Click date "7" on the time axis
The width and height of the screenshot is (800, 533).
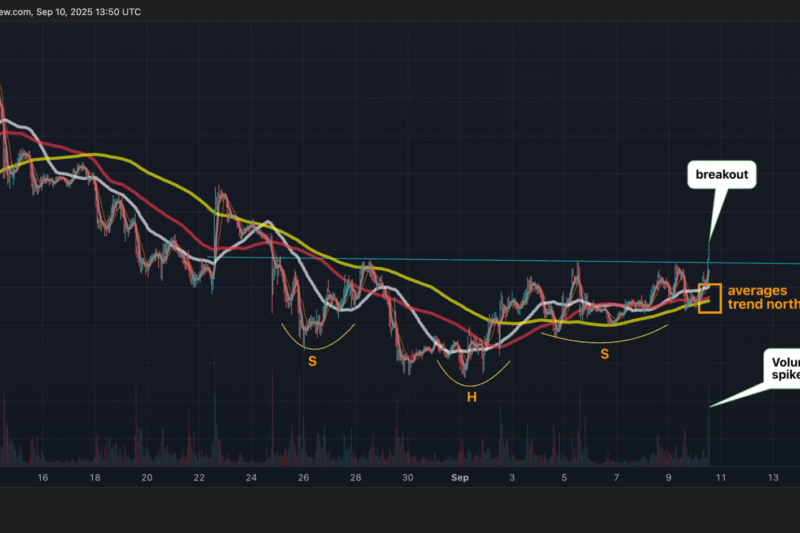pos(616,478)
